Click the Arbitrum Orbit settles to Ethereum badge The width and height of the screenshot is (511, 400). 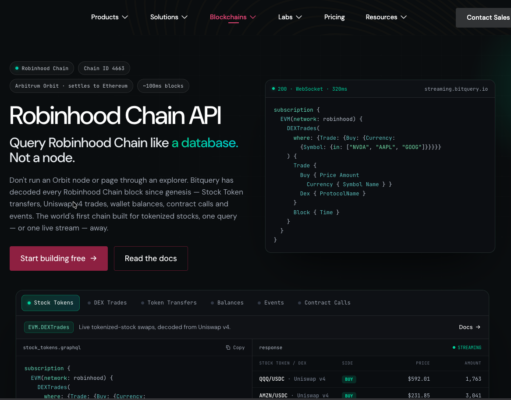pos(71,86)
